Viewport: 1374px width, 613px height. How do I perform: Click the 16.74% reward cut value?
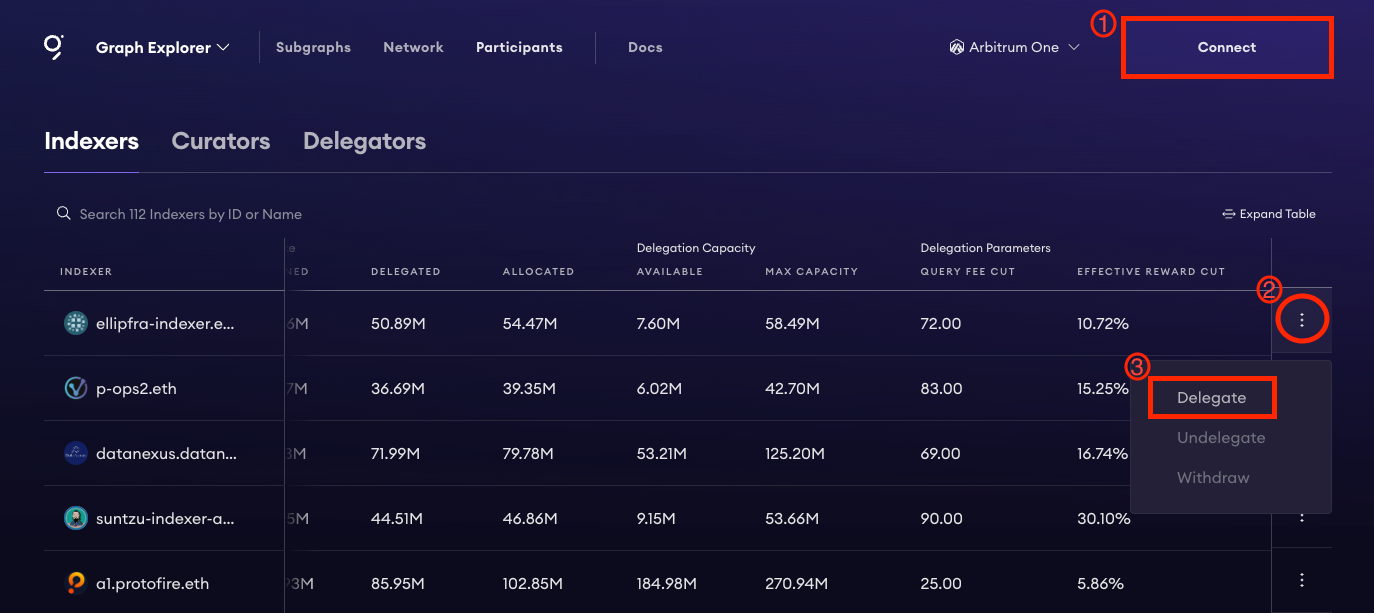(x=1103, y=454)
